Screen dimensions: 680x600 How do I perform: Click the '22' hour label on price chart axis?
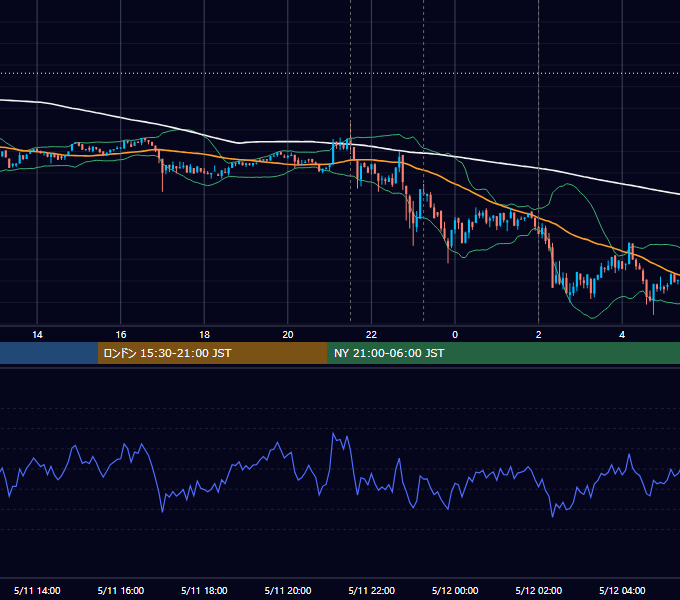pyautogui.click(x=371, y=335)
